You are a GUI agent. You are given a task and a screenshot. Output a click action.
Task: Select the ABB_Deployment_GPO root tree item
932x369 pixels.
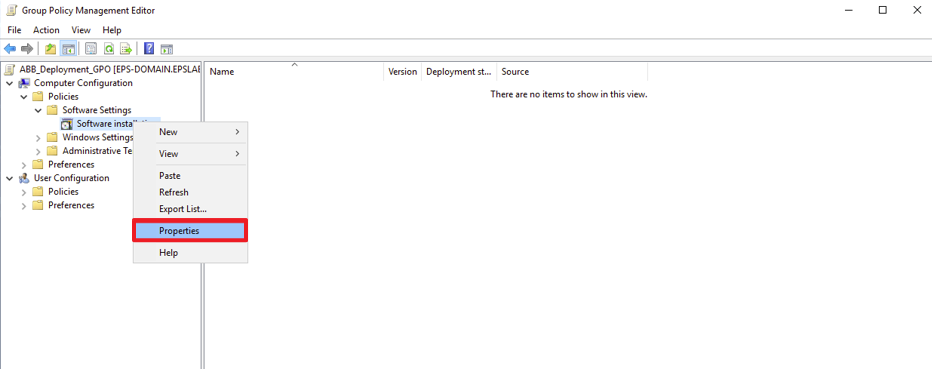coord(110,70)
